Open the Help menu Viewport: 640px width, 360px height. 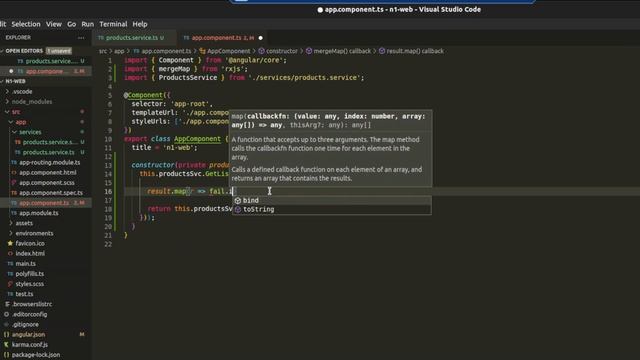click(x=140, y=24)
